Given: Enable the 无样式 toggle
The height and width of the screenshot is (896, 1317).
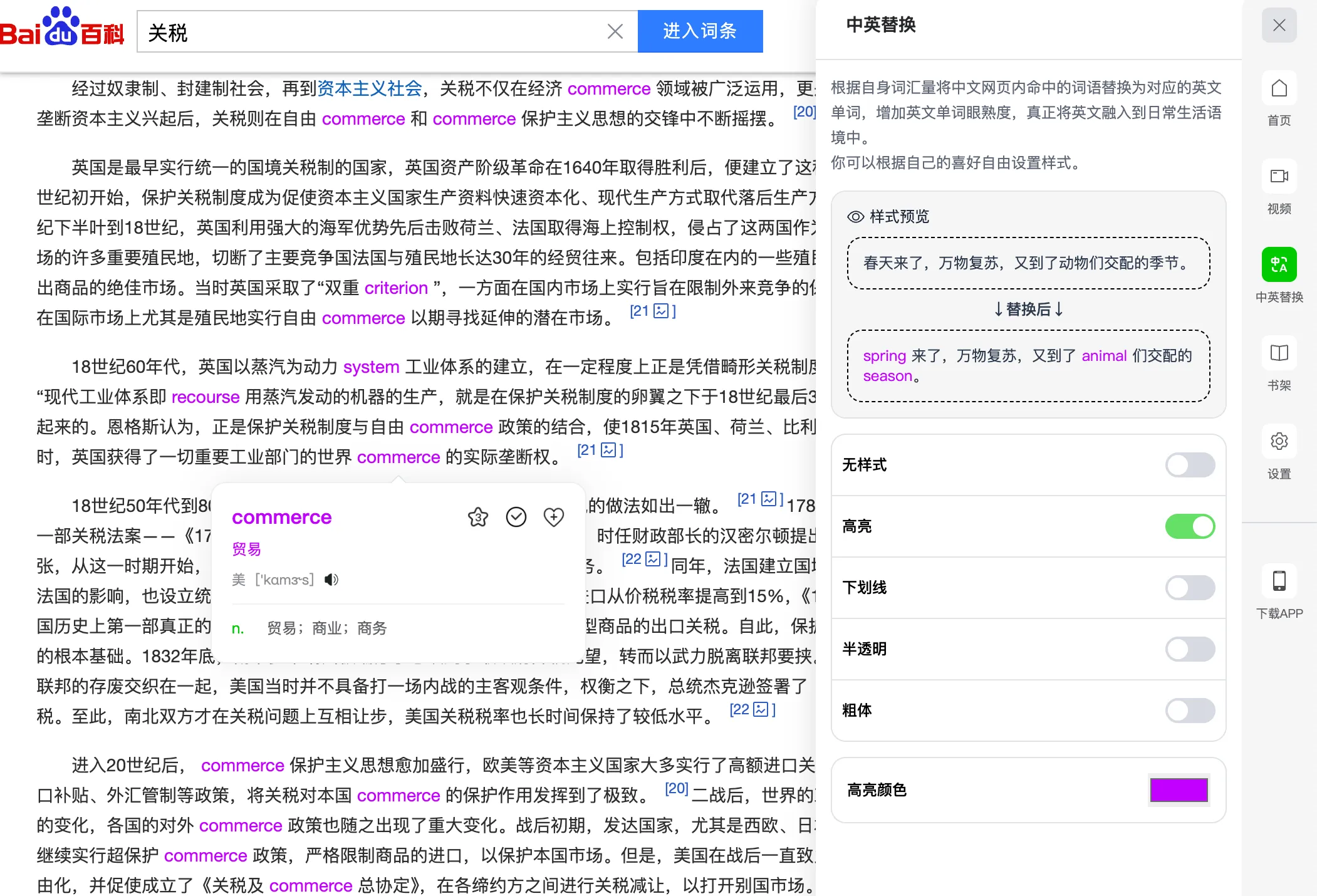Looking at the screenshot, I should (1189, 465).
